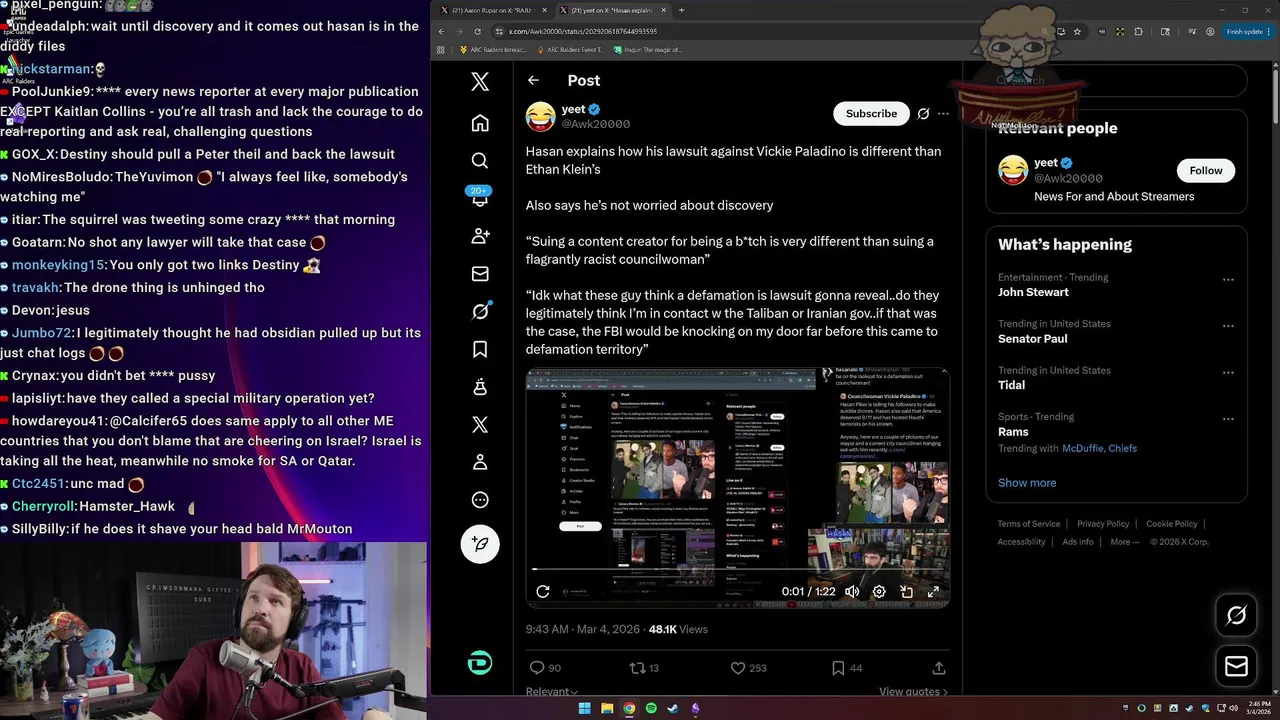The height and width of the screenshot is (720, 1280).
Task: Open the Premium X icon in sidebar
Action: (480, 425)
